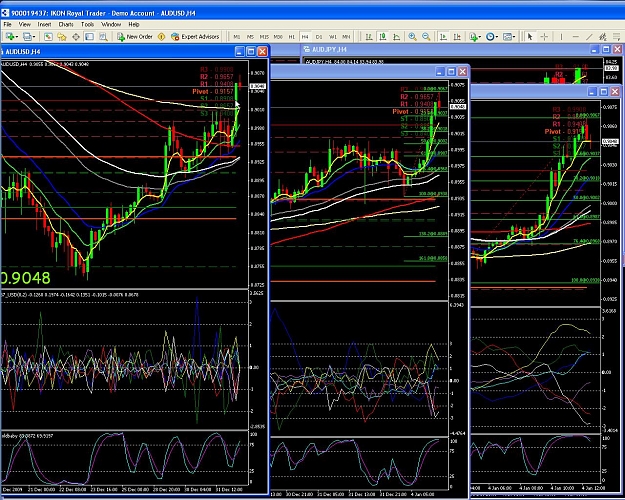Toggle chart shift from right border
The image size is (625, 500).
(x=457, y=37)
